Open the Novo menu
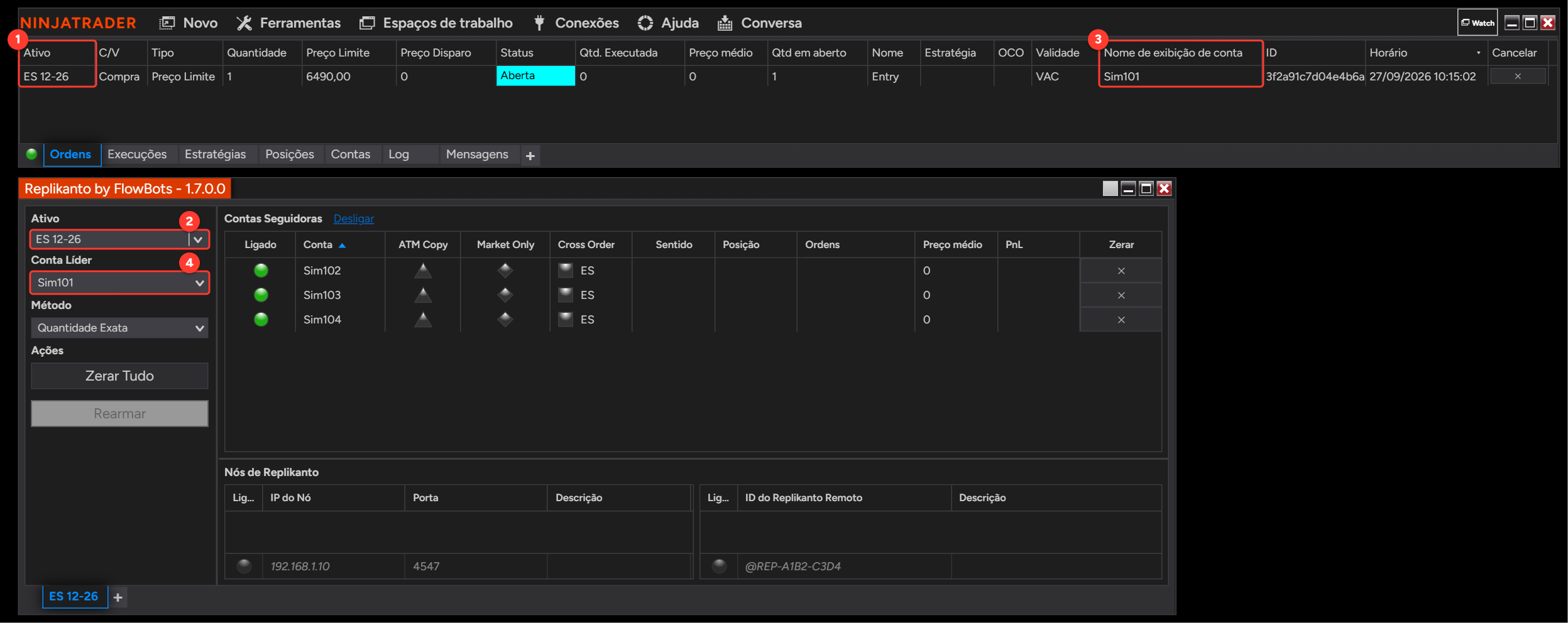 (x=189, y=23)
